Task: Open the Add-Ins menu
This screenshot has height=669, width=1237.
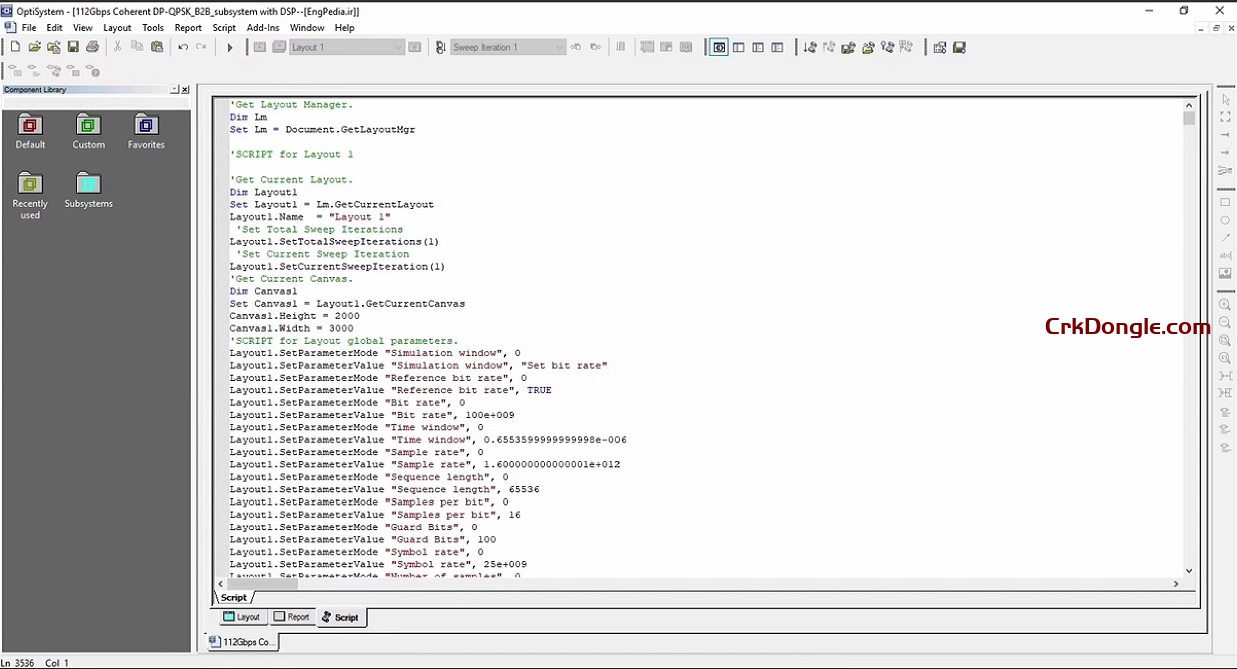Action: pos(262,28)
